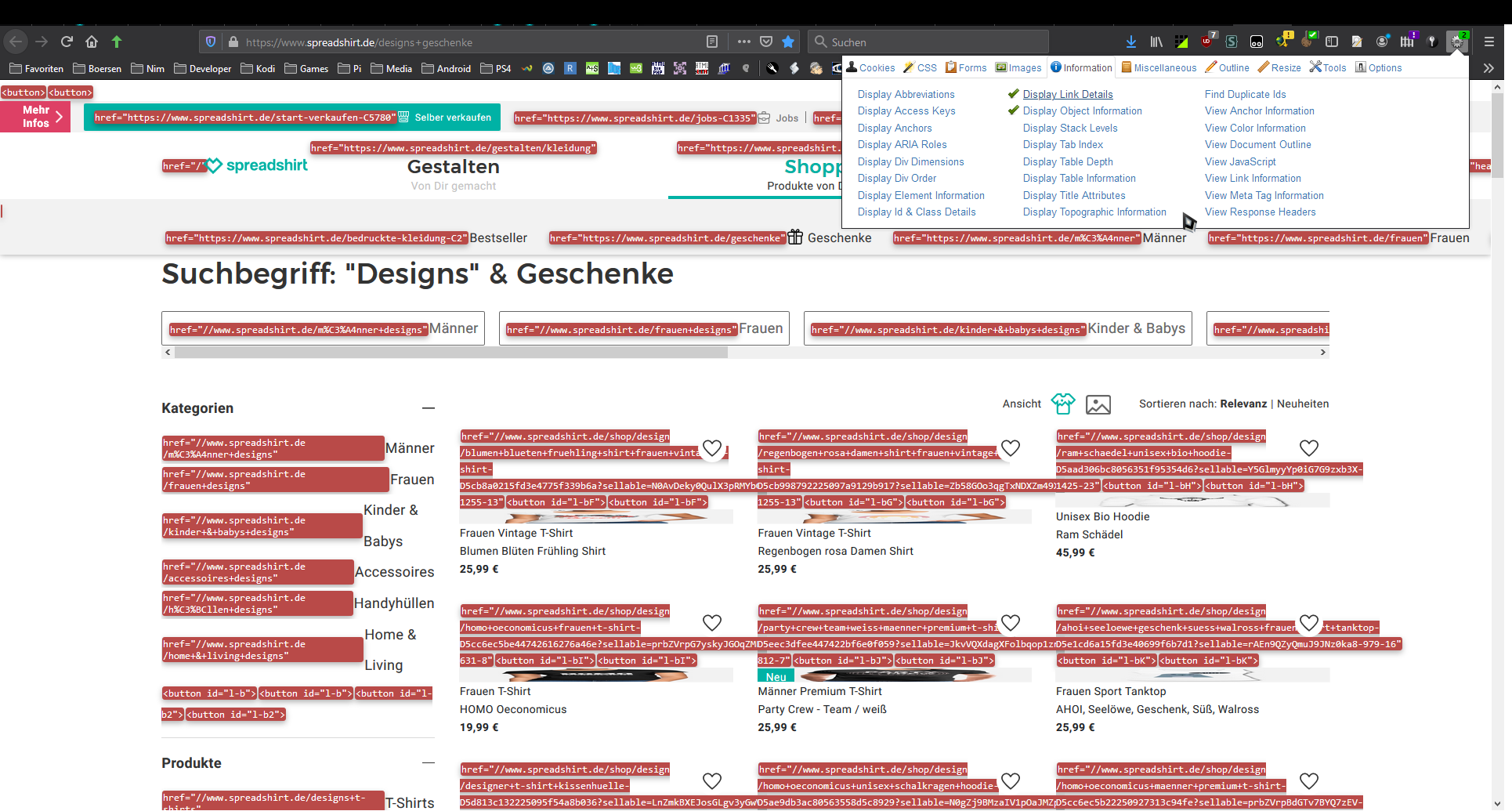Click the Firefox home icon
This screenshot has height=811, width=1512.
coord(92,42)
